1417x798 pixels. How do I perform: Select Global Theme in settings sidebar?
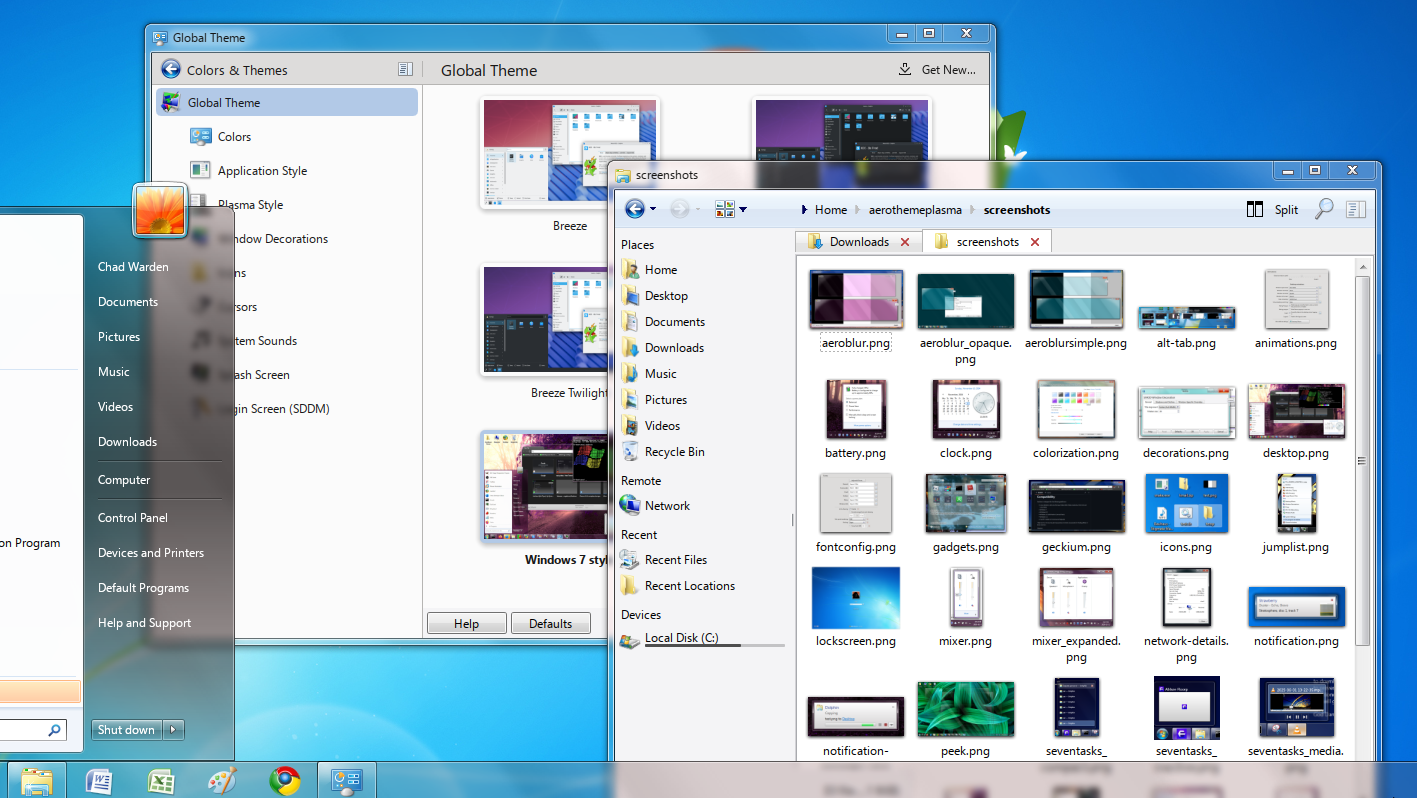[x=287, y=102]
